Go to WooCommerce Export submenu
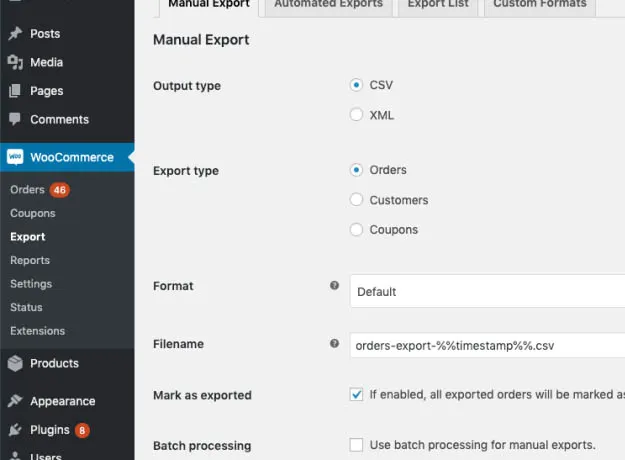Image resolution: width=625 pixels, height=460 pixels. click(28, 237)
